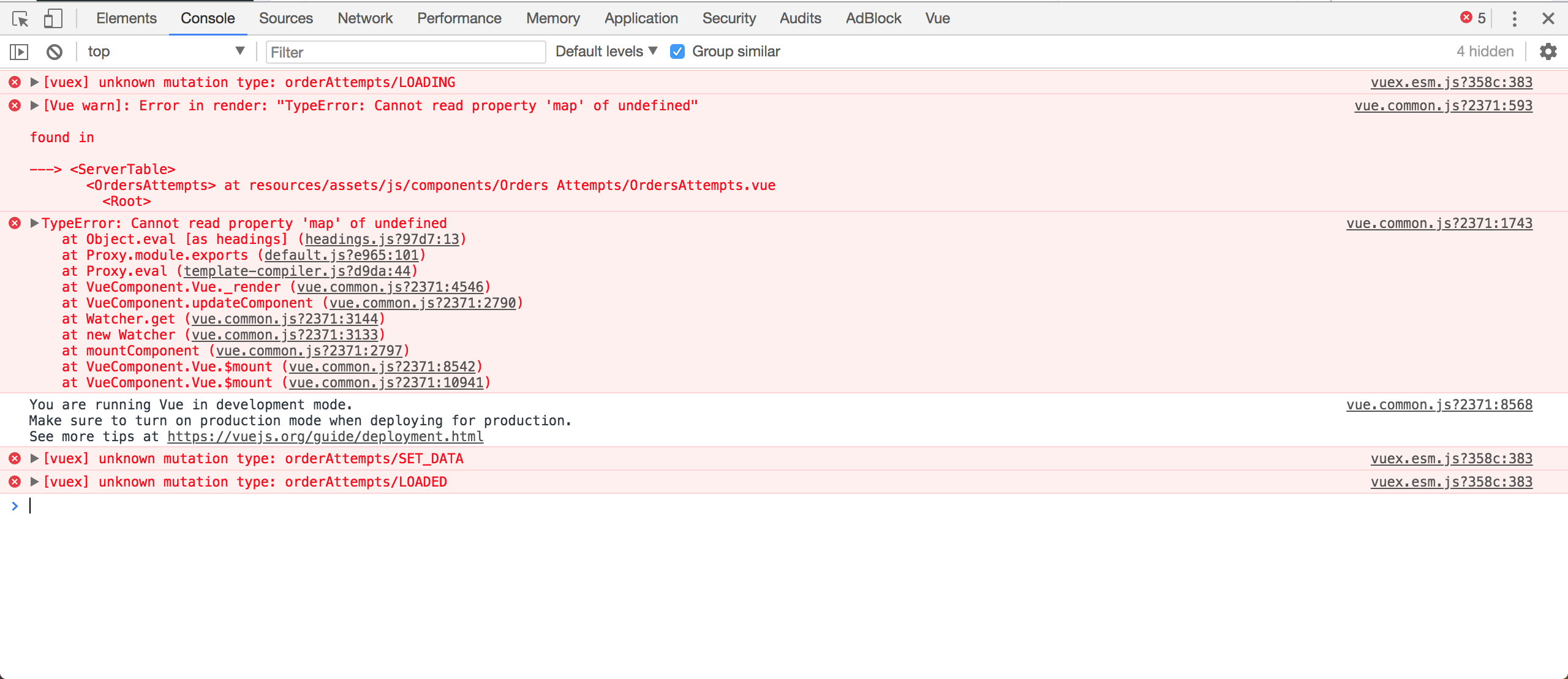
Task: Select the inspect element picker tool
Action: click(x=20, y=18)
